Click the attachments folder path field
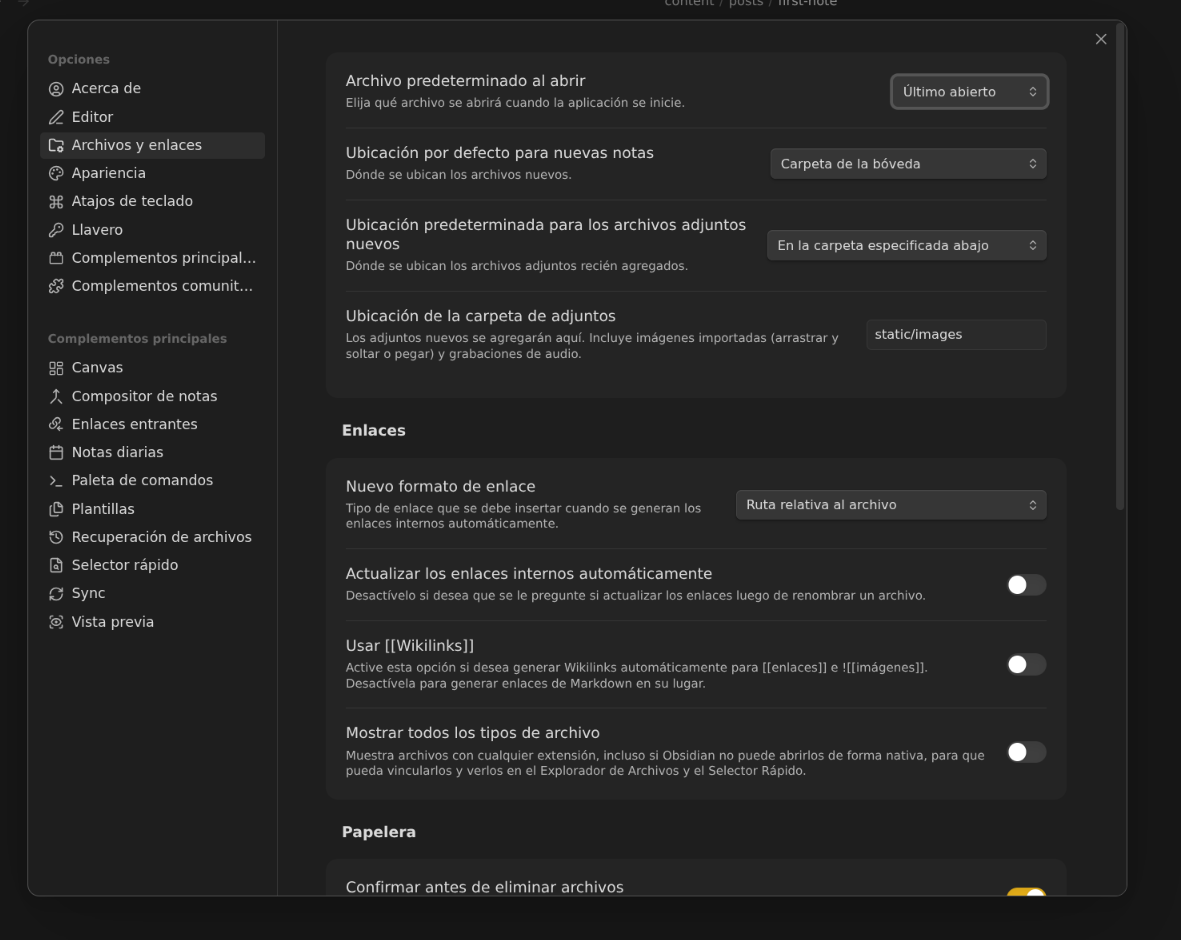The image size is (1181, 940). click(955, 335)
